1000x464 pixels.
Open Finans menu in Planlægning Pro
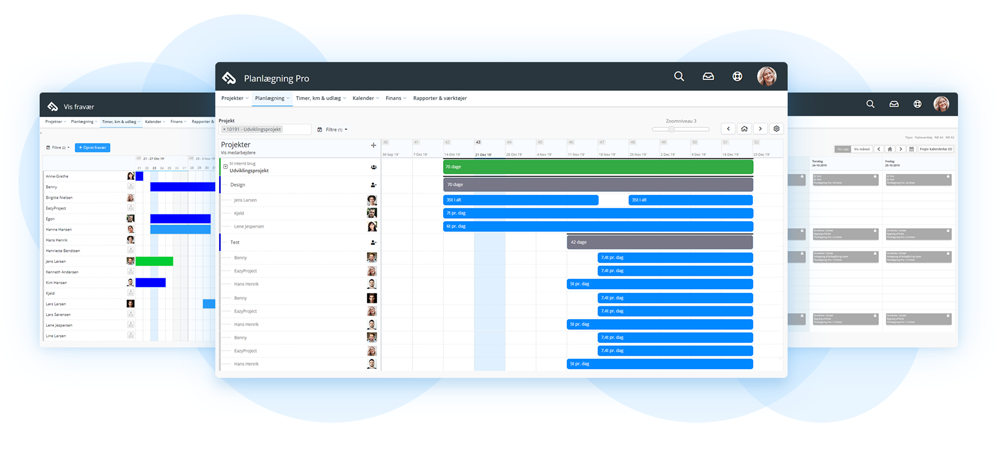396,98
